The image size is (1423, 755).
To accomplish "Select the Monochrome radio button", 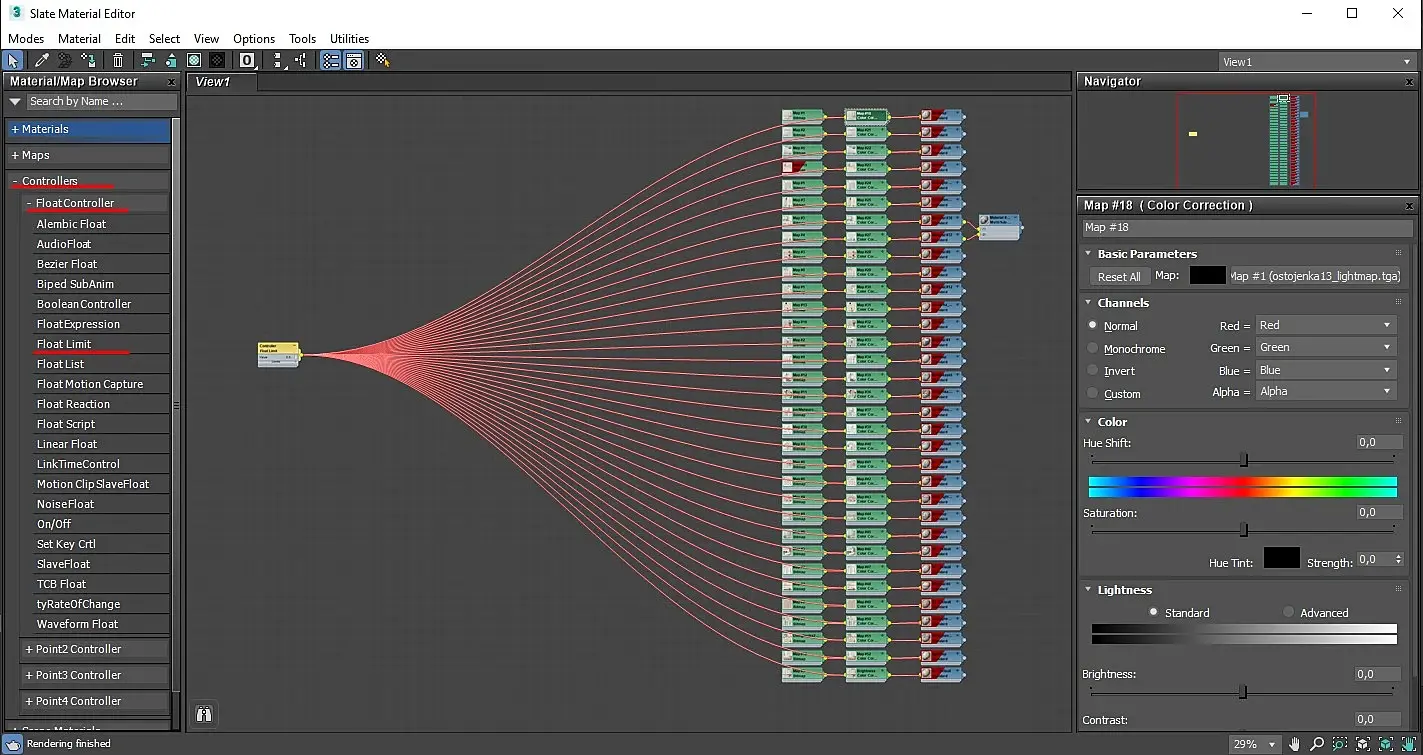I will click(1093, 348).
